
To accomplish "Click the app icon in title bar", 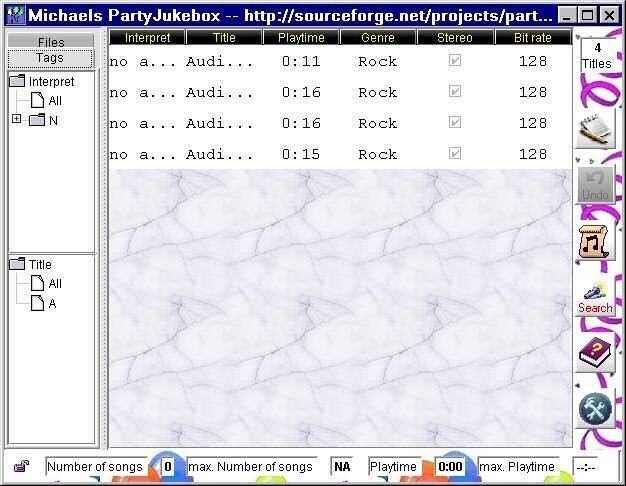I will 16,16.
